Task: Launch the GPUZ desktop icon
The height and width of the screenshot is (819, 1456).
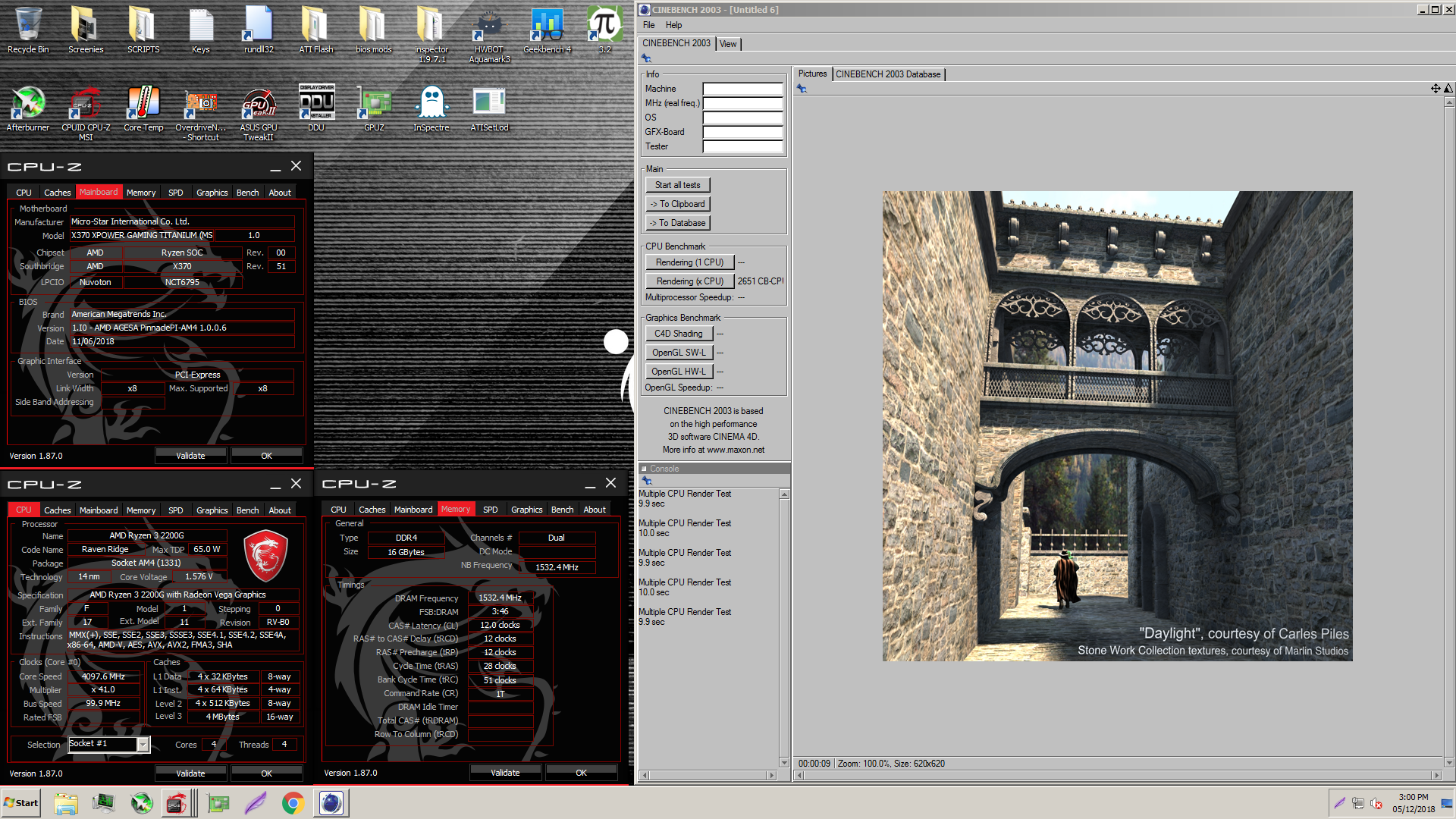Action: tap(374, 108)
